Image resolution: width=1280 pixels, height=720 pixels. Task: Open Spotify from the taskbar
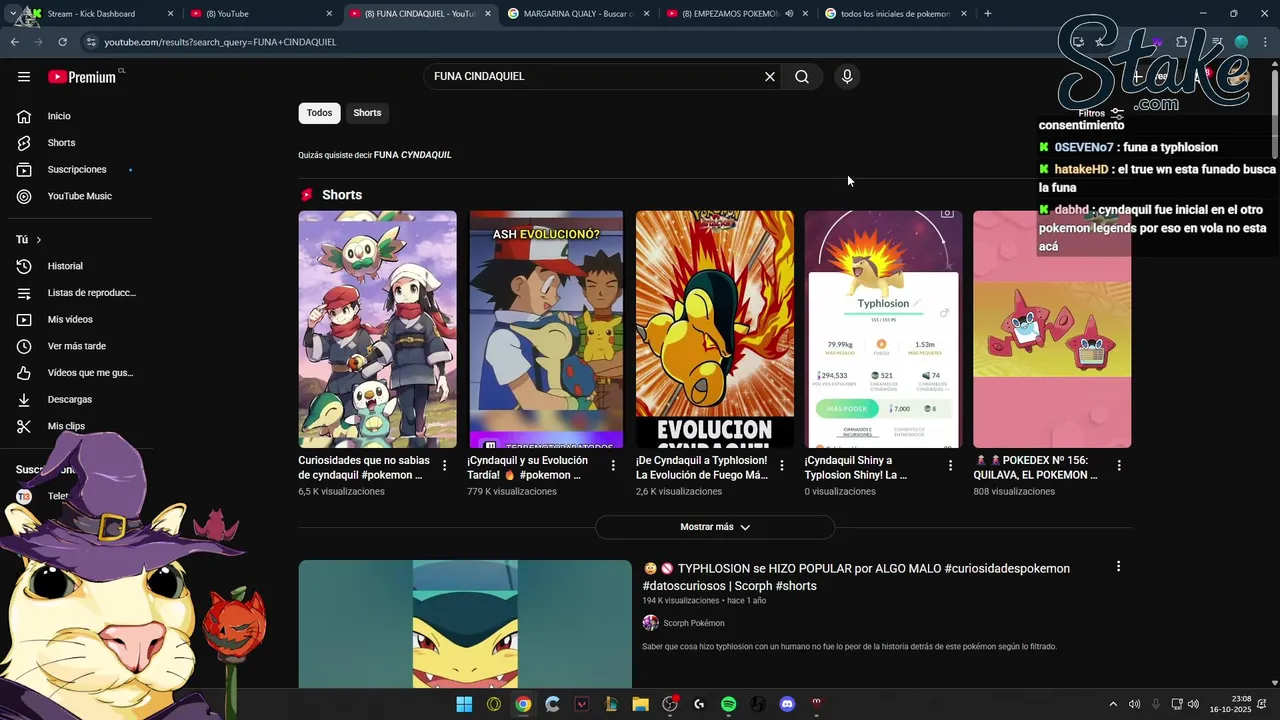728,704
